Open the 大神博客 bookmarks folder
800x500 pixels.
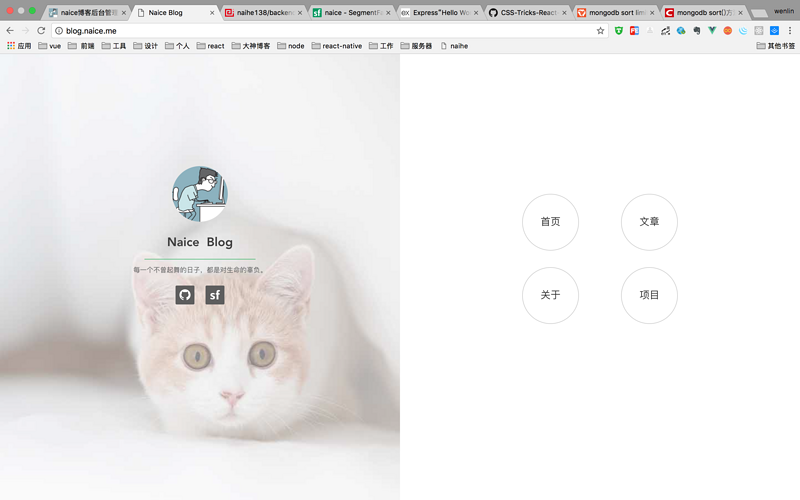click(x=251, y=46)
